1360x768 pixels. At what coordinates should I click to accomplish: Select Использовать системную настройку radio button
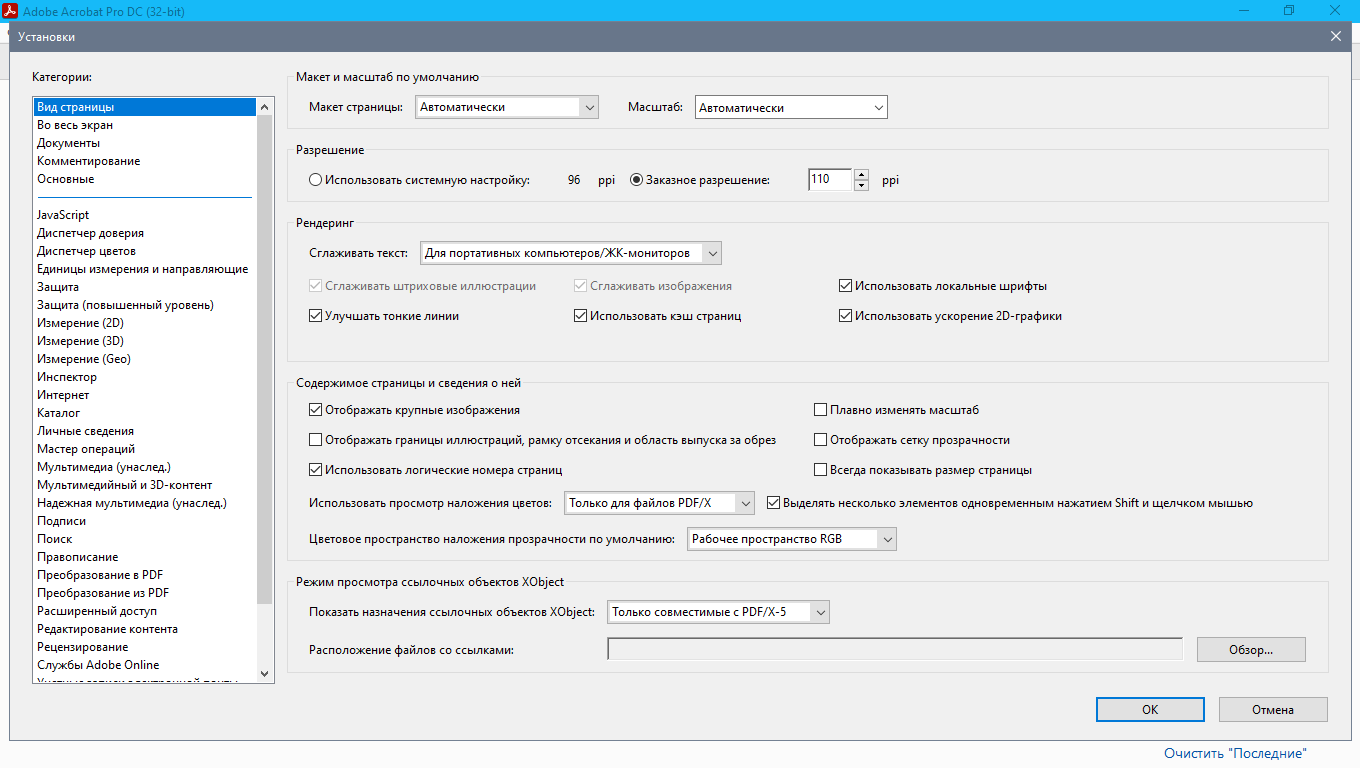coord(316,180)
